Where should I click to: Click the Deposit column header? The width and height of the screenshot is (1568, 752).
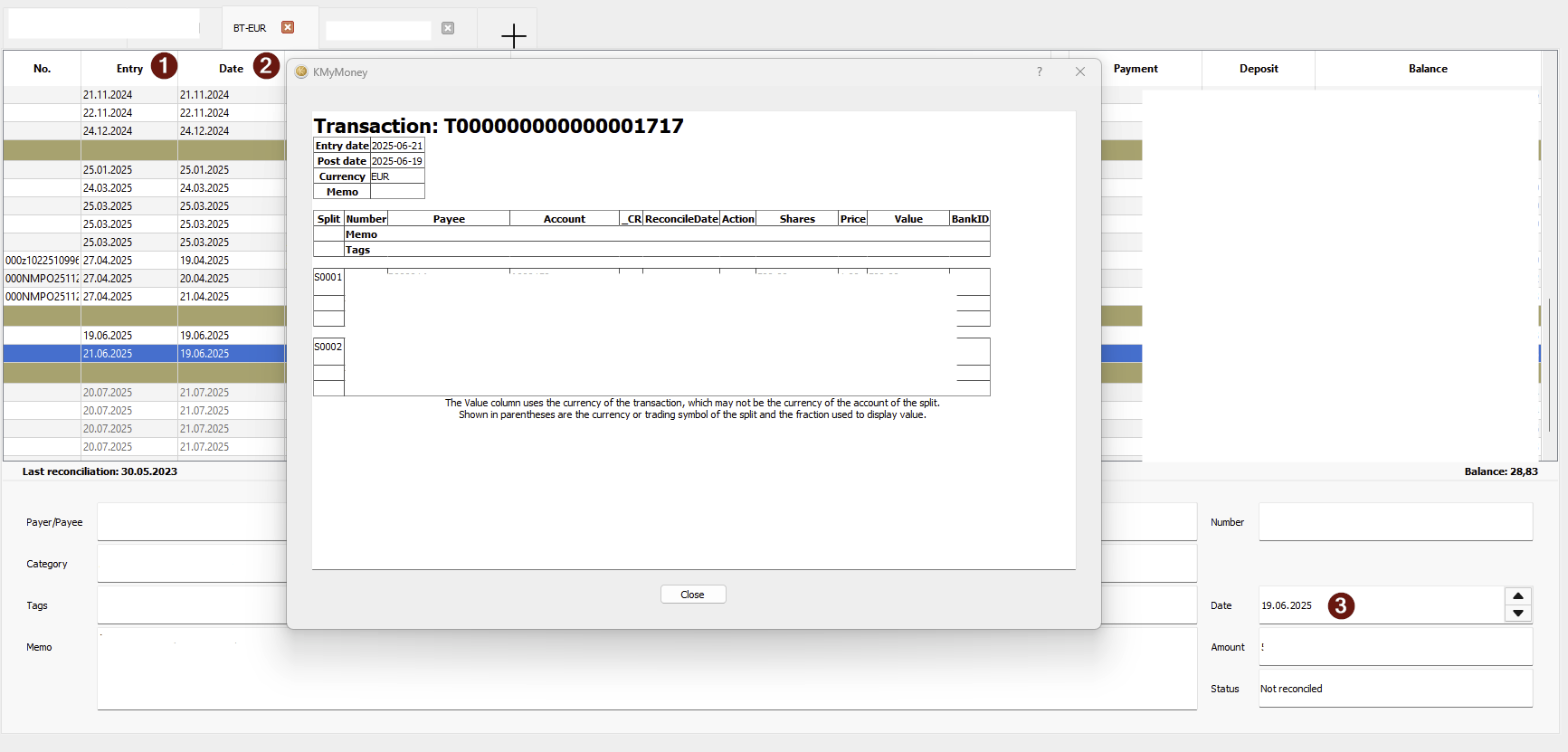point(1258,69)
